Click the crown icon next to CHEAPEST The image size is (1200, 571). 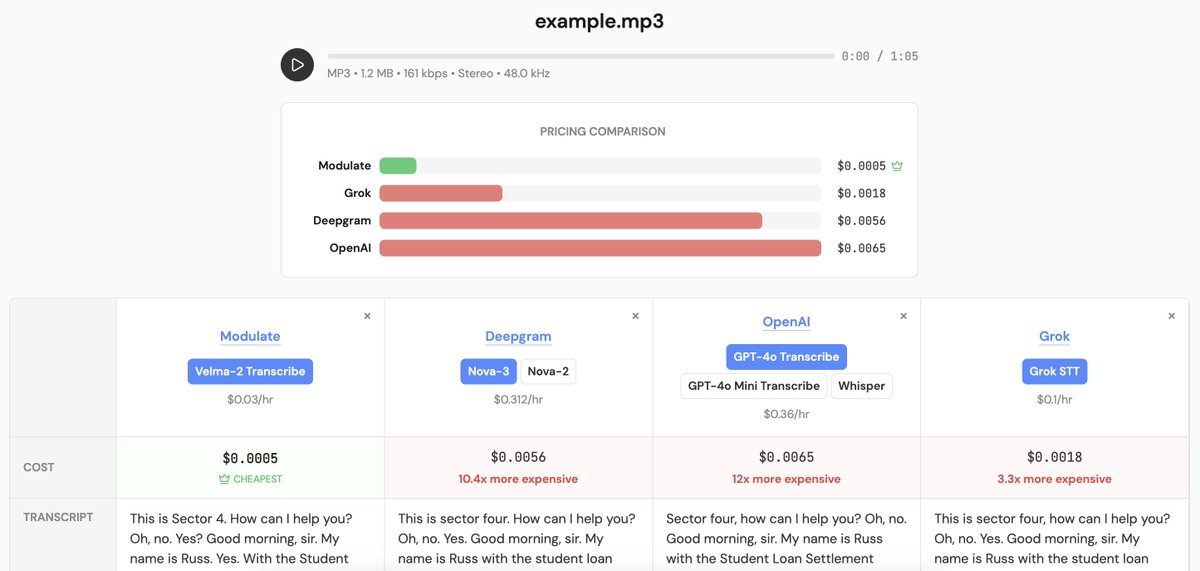(x=224, y=479)
